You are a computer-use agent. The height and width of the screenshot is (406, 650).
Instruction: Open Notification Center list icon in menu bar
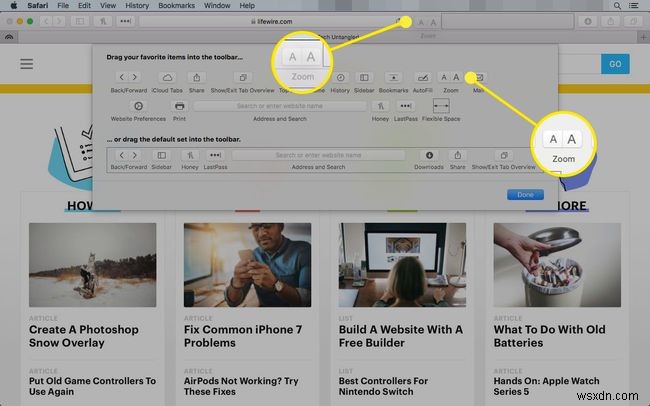[x=634, y=5]
